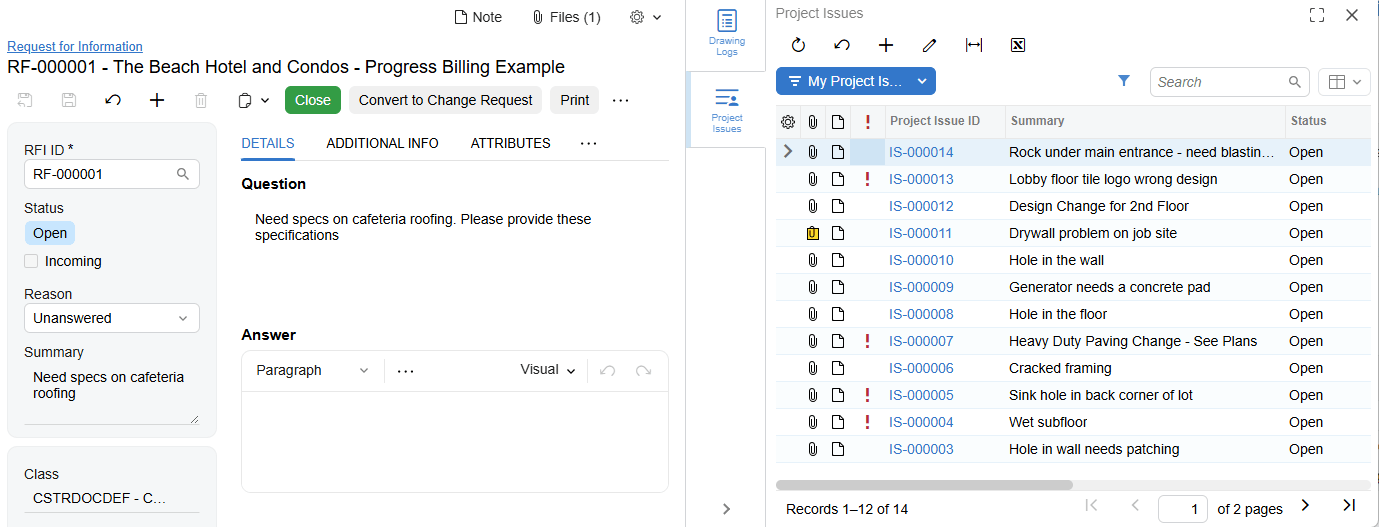Screen dimensions: 1379x527
Task: Refresh the Project Issues list
Action: click(x=798, y=45)
